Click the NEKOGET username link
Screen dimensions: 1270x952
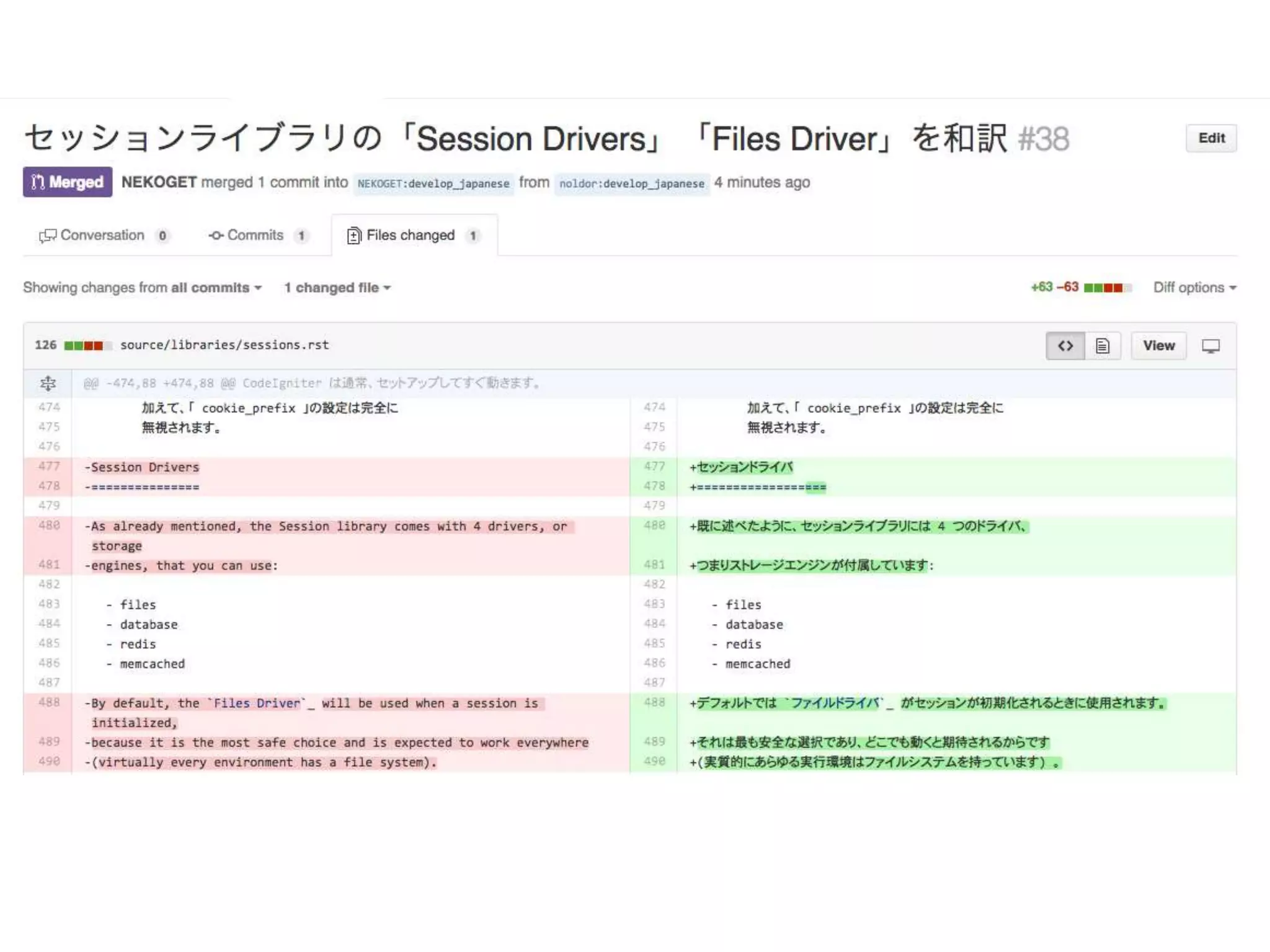pyautogui.click(x=159, y=182)
